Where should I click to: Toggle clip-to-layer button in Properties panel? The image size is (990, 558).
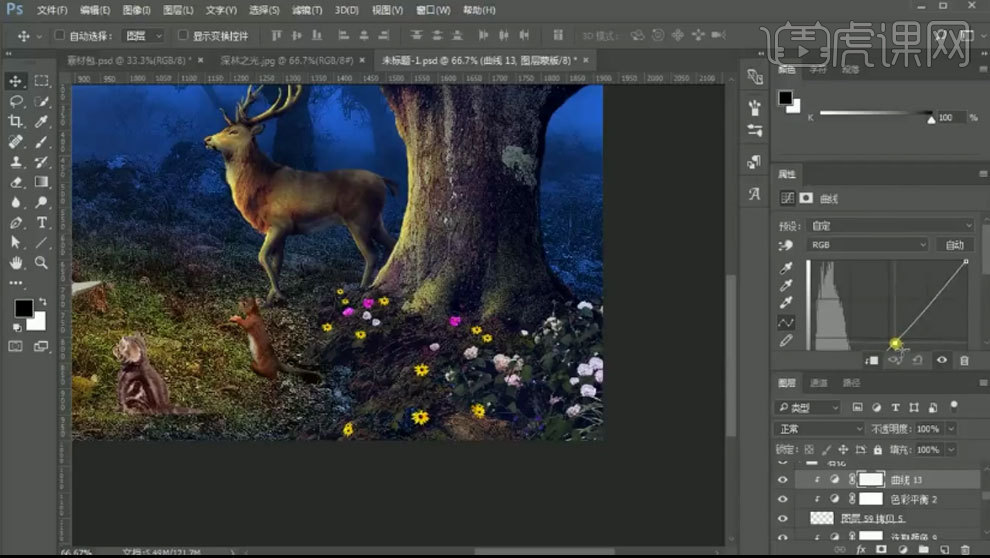[872, 360]
